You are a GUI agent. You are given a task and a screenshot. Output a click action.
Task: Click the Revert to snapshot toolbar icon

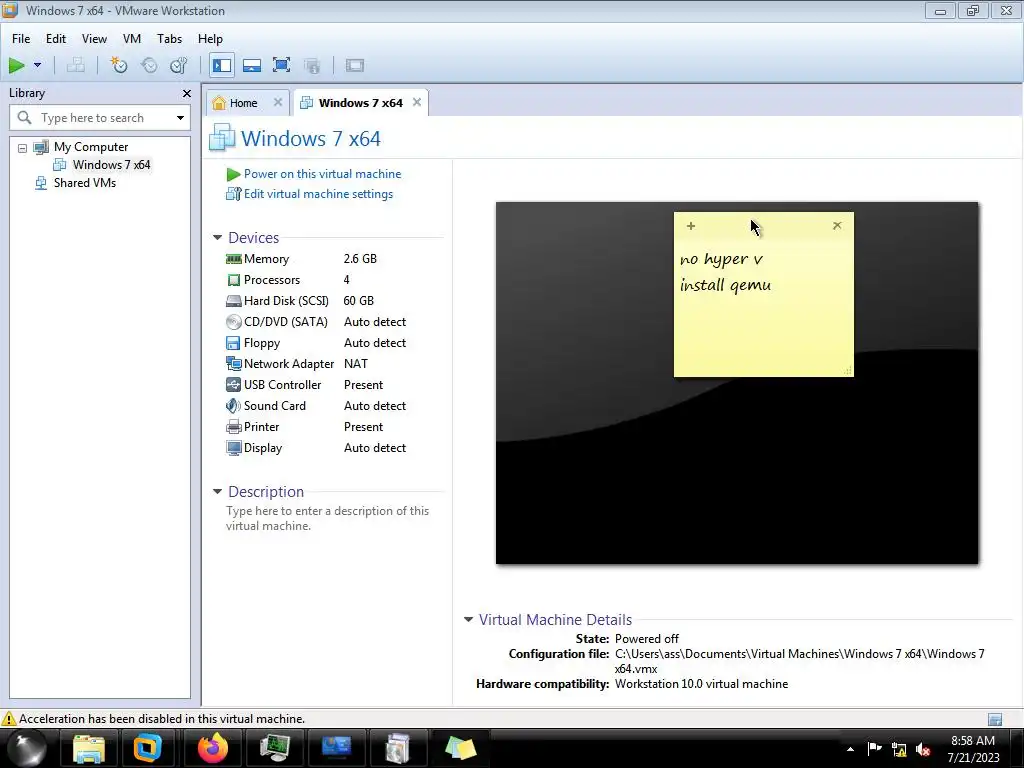pos(150,65)
